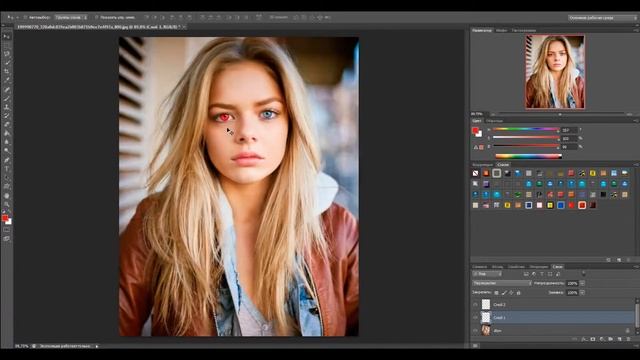
Task: Open the layer filter kind dropdown
Action: pyautogui.click(x=487, y=274)
